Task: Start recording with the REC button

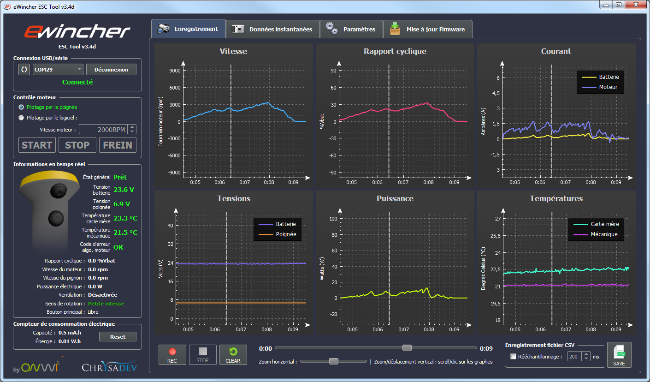Action: tap(172, 355)
